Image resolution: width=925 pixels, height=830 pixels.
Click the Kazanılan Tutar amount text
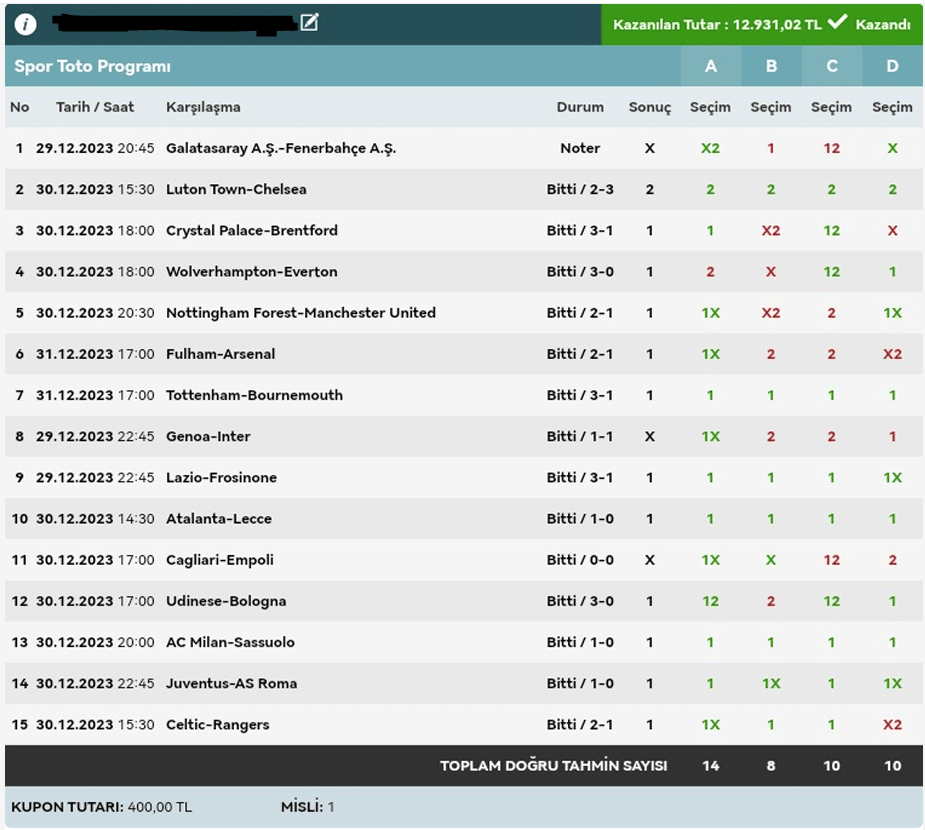pos(717,24)
